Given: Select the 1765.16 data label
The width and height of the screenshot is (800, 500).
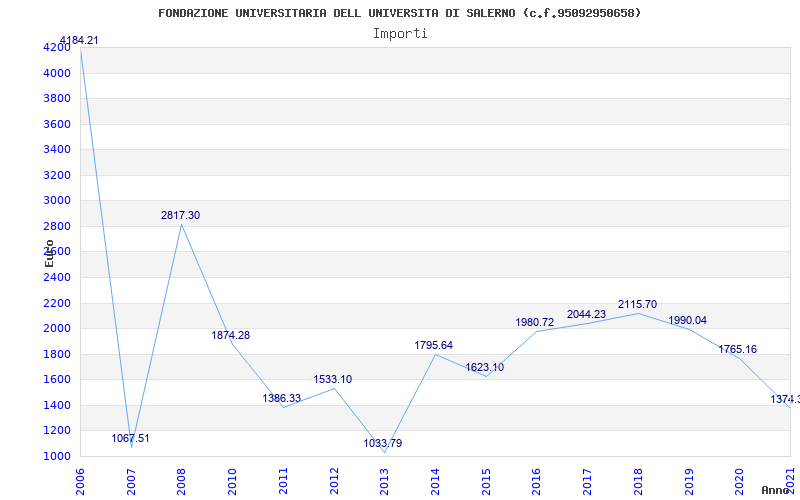Looking at the screenshot, I should point(738,349).
